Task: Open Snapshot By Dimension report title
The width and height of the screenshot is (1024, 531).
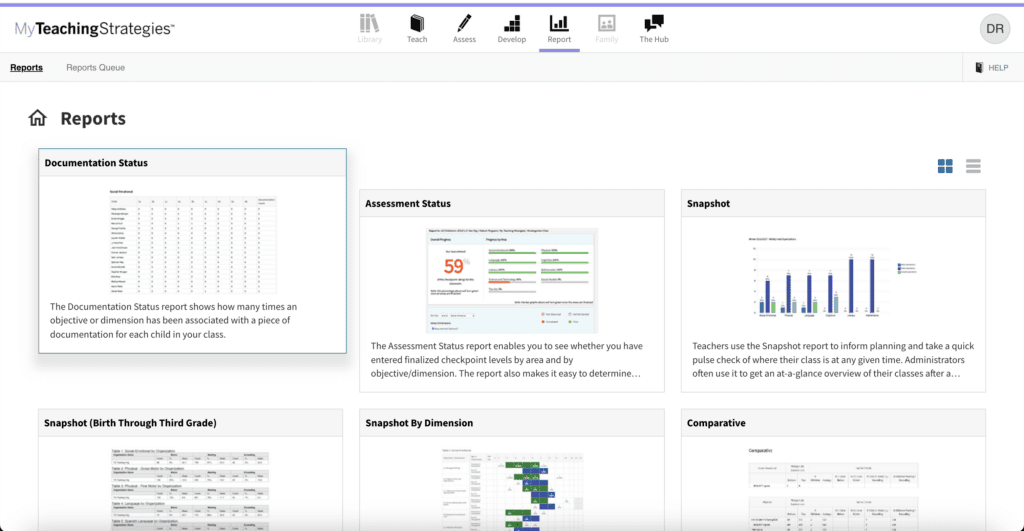Action: click(x=419, y=423)
